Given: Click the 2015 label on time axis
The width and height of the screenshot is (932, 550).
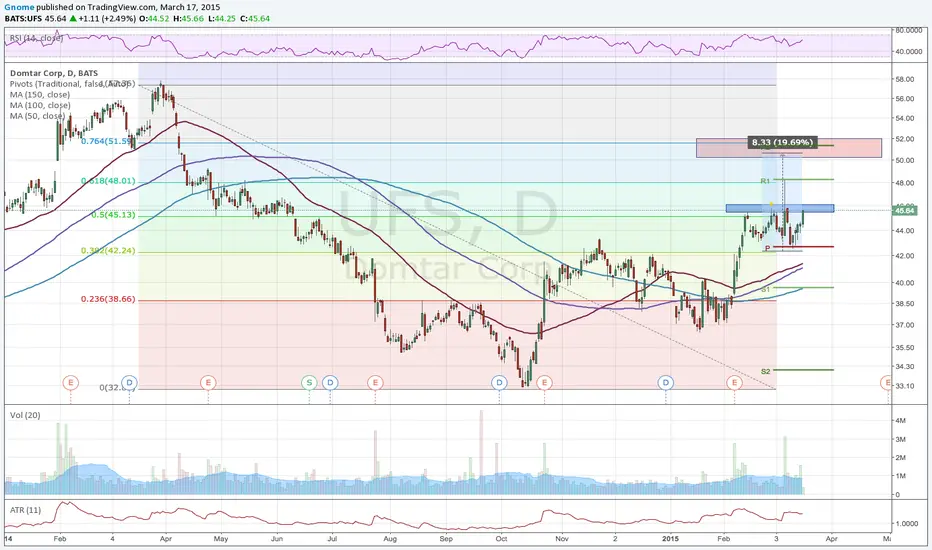Looking at the screenshot, I should (670, 539).
